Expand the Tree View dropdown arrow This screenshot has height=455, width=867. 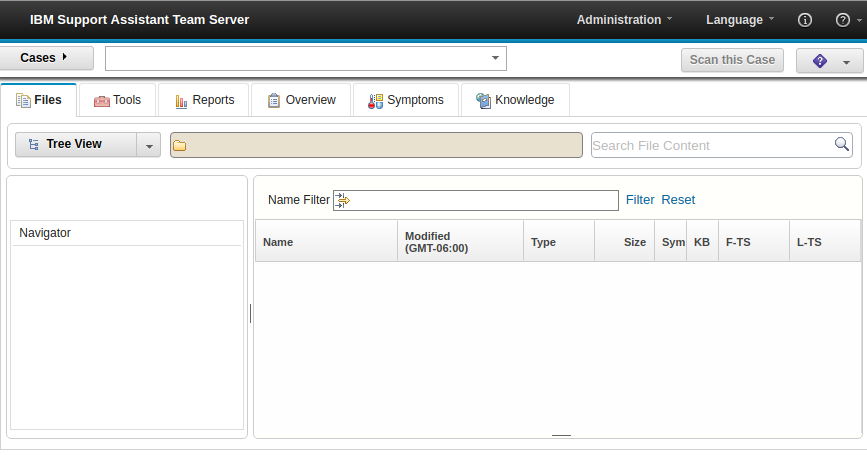click(149, 145)
